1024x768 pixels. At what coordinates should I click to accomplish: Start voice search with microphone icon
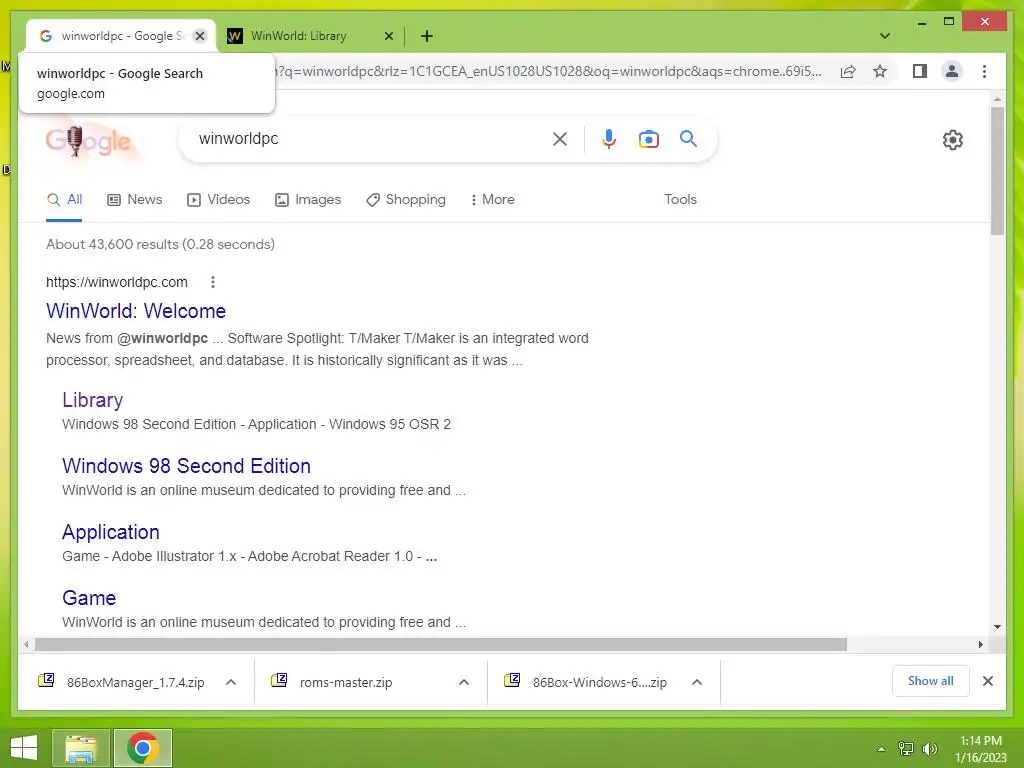click(609, 139)
